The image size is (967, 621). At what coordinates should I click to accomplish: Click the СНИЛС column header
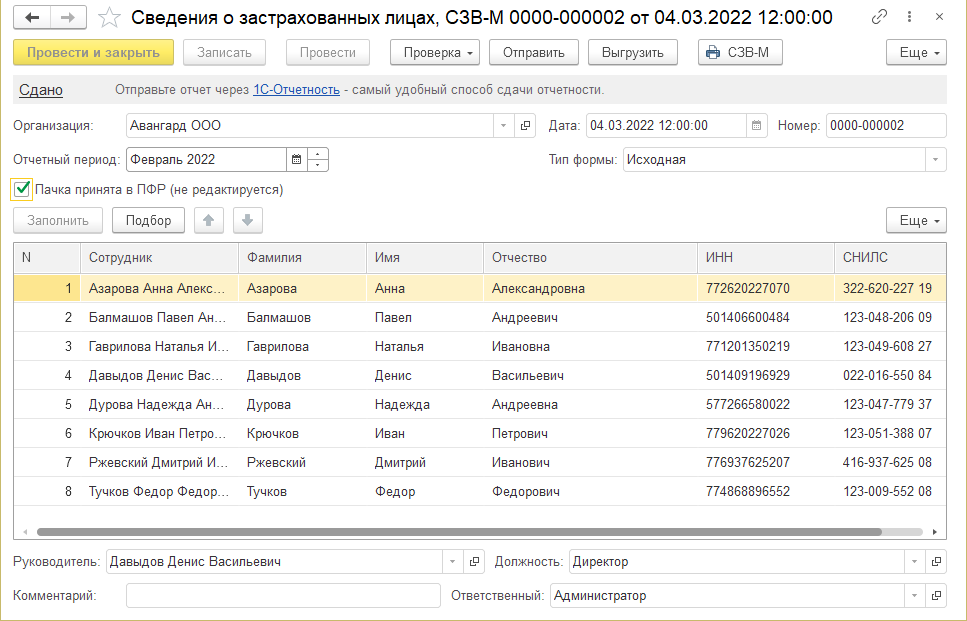click(891, 258)
